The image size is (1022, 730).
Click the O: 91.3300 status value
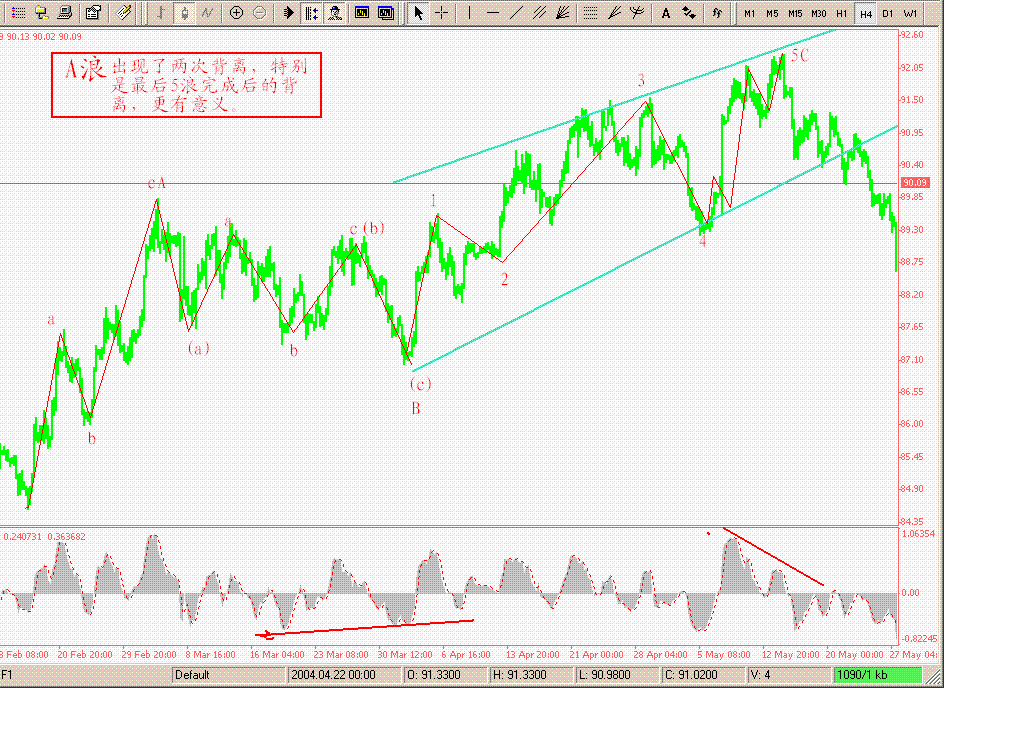click(x=445, y=675)
